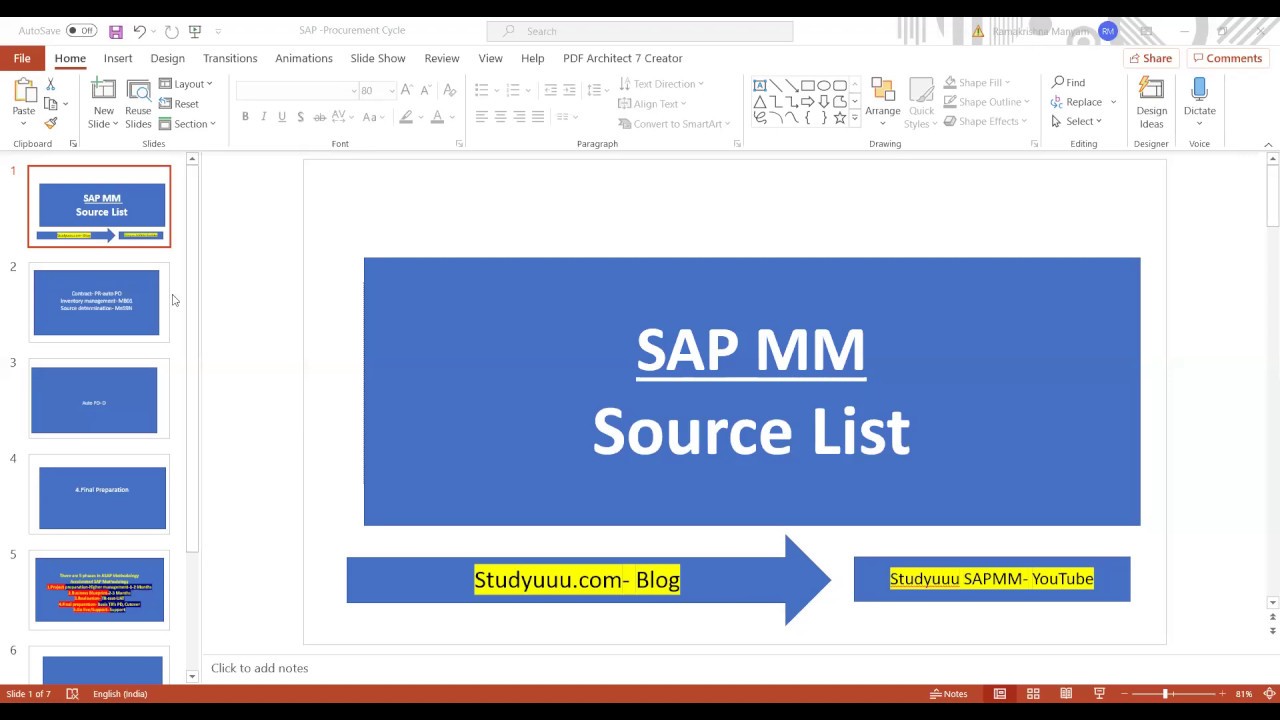Click the Font Color swatch button
The image size is (1280, 720).
437,117
